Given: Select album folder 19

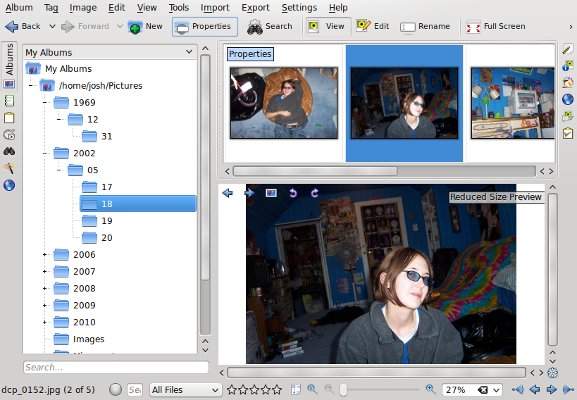Looking at the screenshot, I should pos(107,221).
